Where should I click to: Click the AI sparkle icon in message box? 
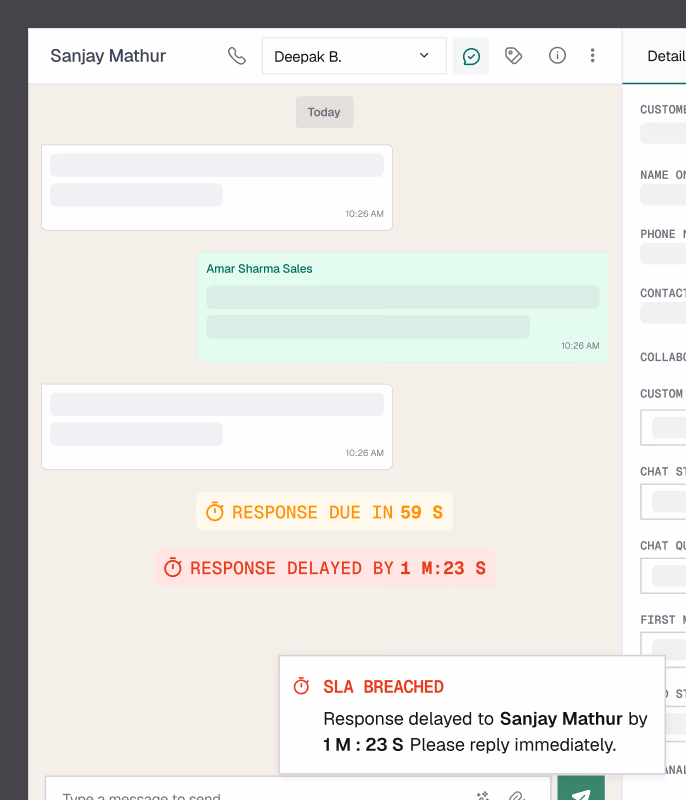coord(483,796)
